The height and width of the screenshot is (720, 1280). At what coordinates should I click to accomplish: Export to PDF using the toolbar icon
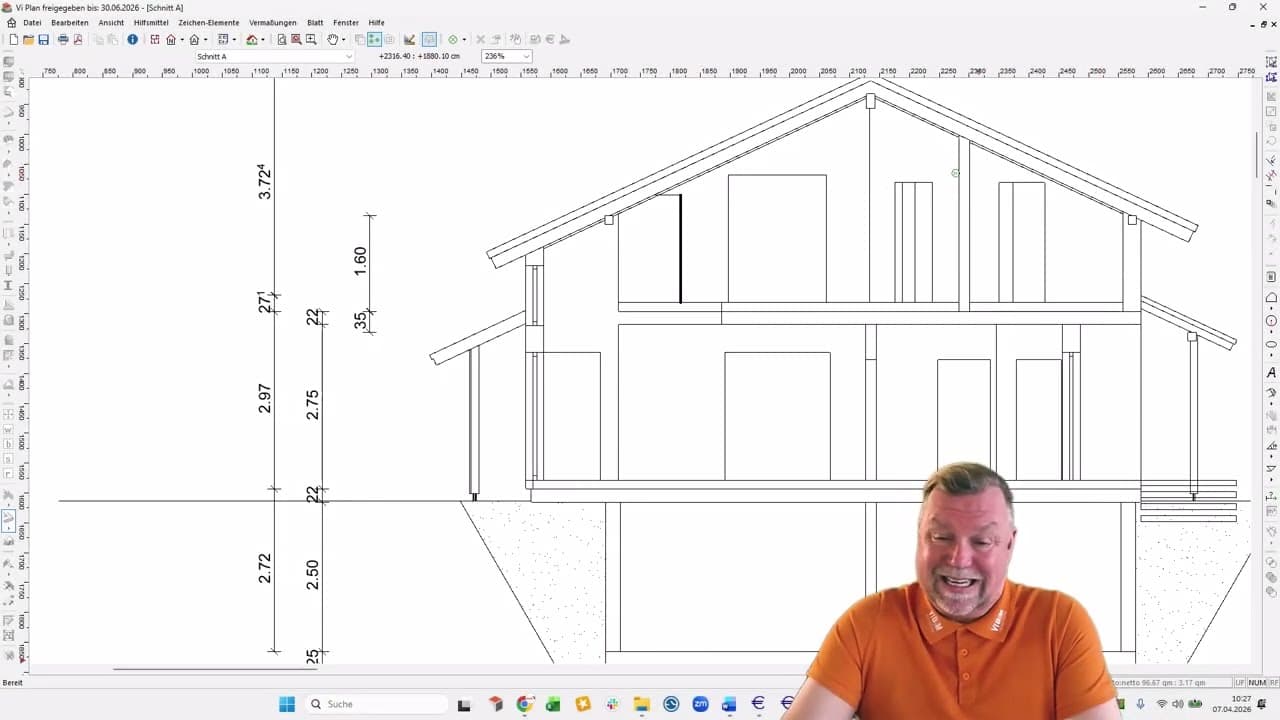[78, 40]
